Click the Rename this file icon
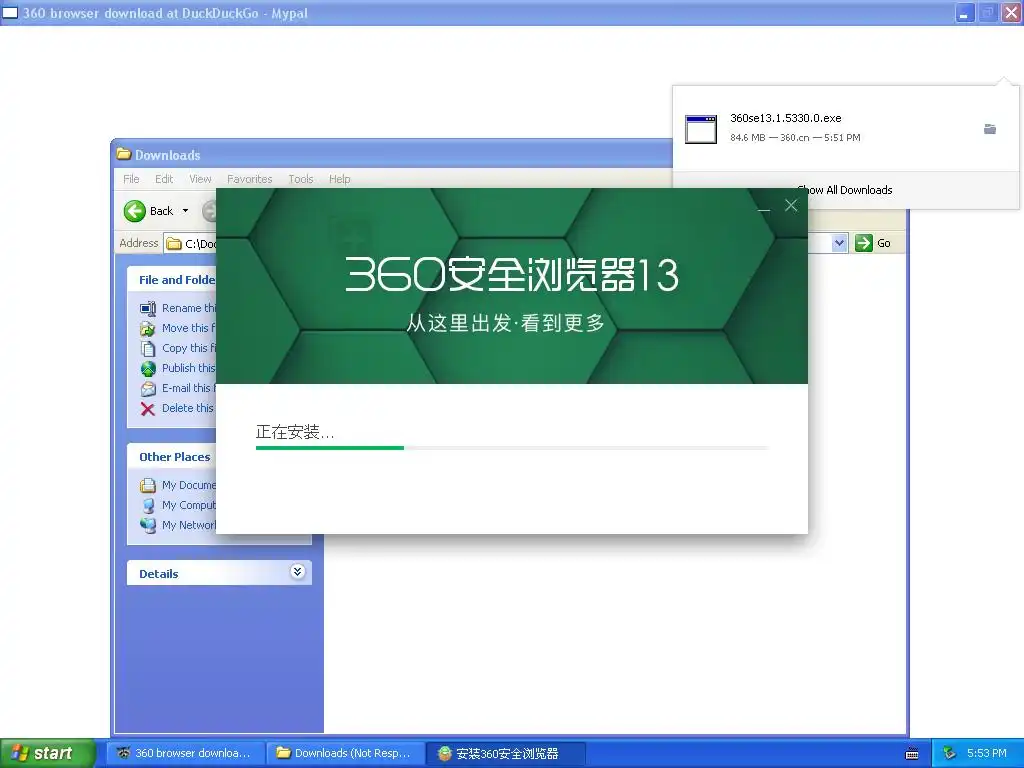Viewport: 1024px width, 768px height. tap(148, 308)
